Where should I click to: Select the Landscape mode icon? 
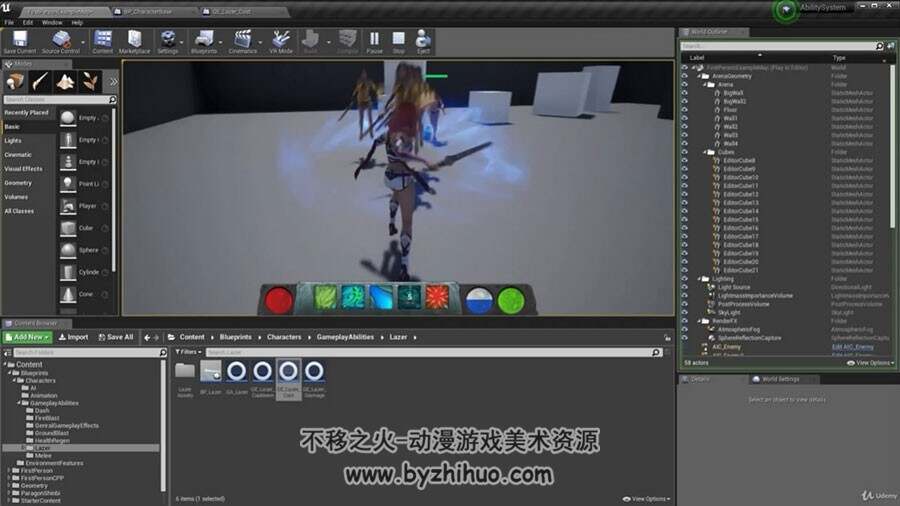point(65,81)
